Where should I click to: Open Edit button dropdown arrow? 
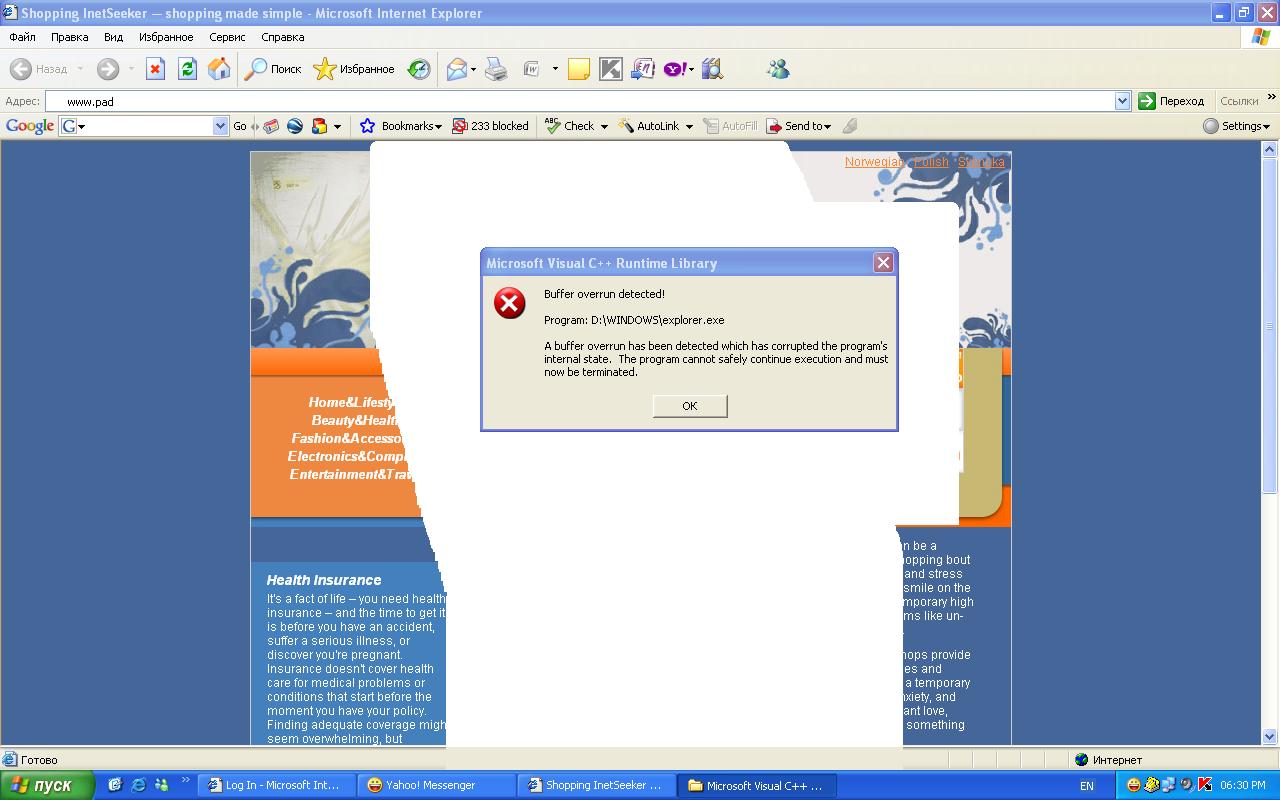(x=555, y=69)
